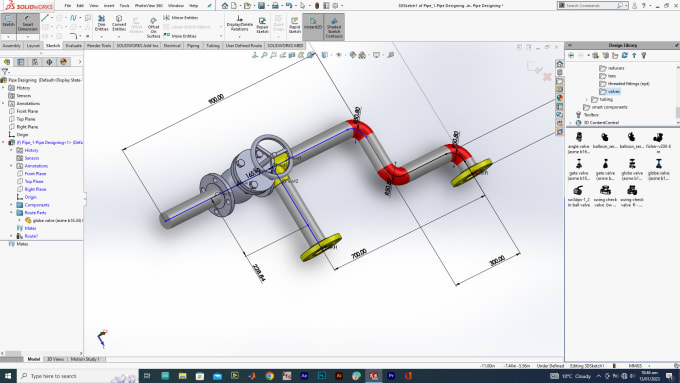Open the FeatureManager design tree tab
Viewport: 680px width, 383px height.
(x=7, y=62)
